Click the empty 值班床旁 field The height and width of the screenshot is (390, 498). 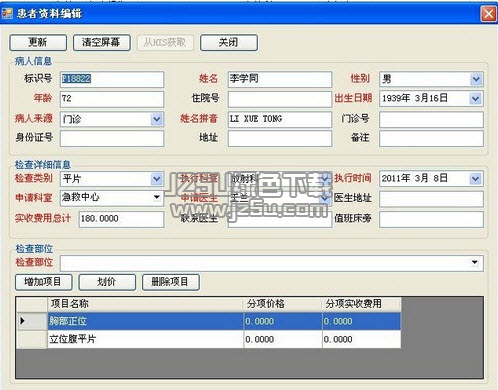[431, 219]
